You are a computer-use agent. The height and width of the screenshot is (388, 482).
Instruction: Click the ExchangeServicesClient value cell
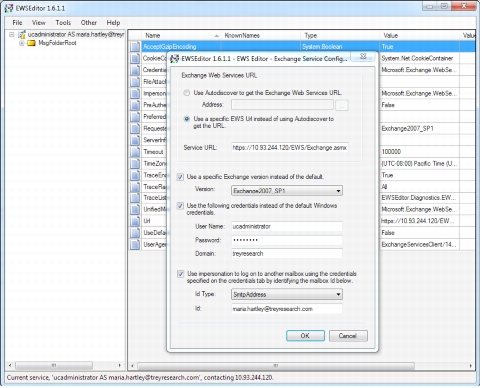419,244
